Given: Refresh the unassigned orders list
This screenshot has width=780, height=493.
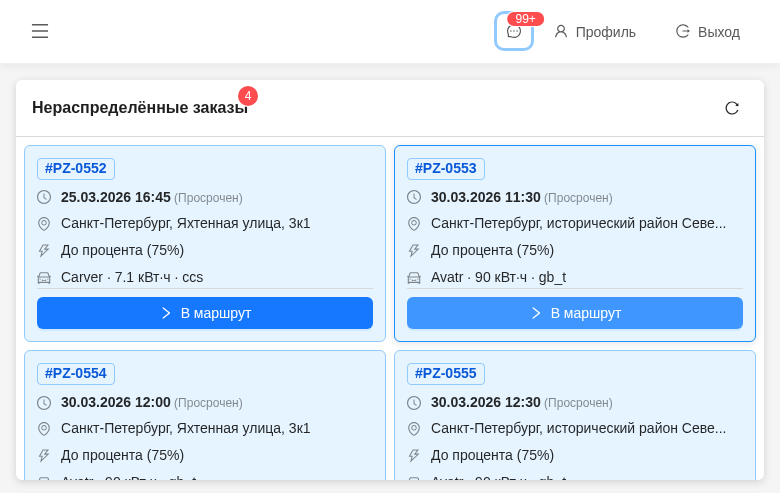Looking at the screenshot, I should (732, 108).
